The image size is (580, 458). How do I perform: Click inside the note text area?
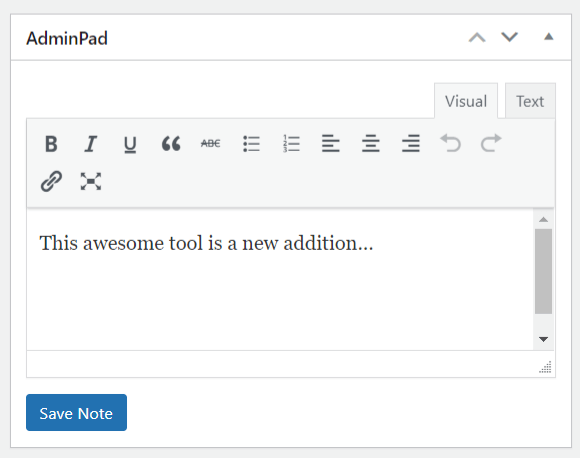coord(280,279)
